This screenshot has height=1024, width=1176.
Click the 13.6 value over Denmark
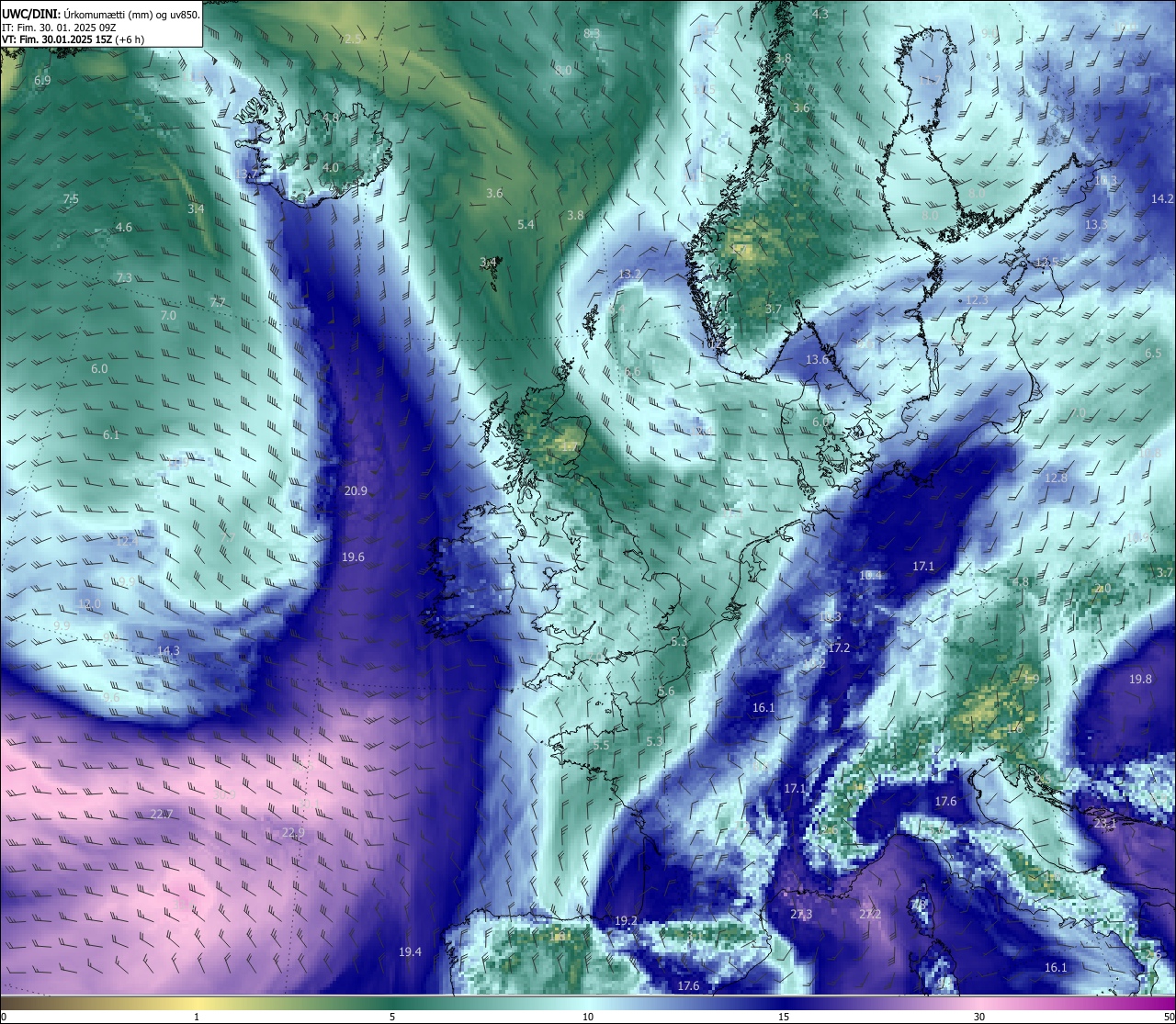point(817,360)
